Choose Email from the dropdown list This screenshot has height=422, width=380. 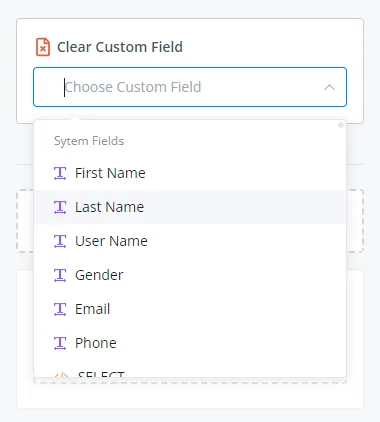[x=190, y=309]
